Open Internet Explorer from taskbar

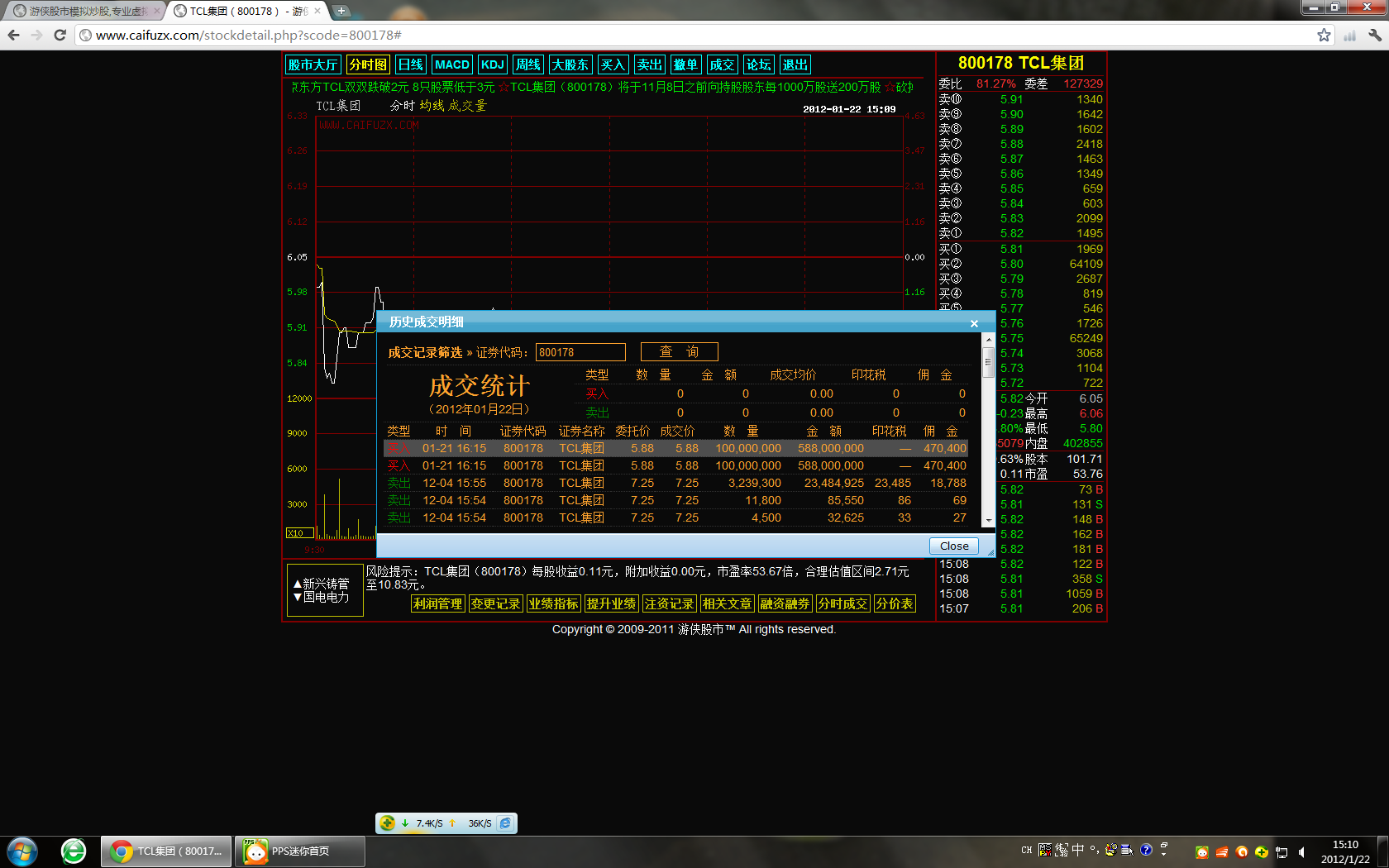coord(74,851)
